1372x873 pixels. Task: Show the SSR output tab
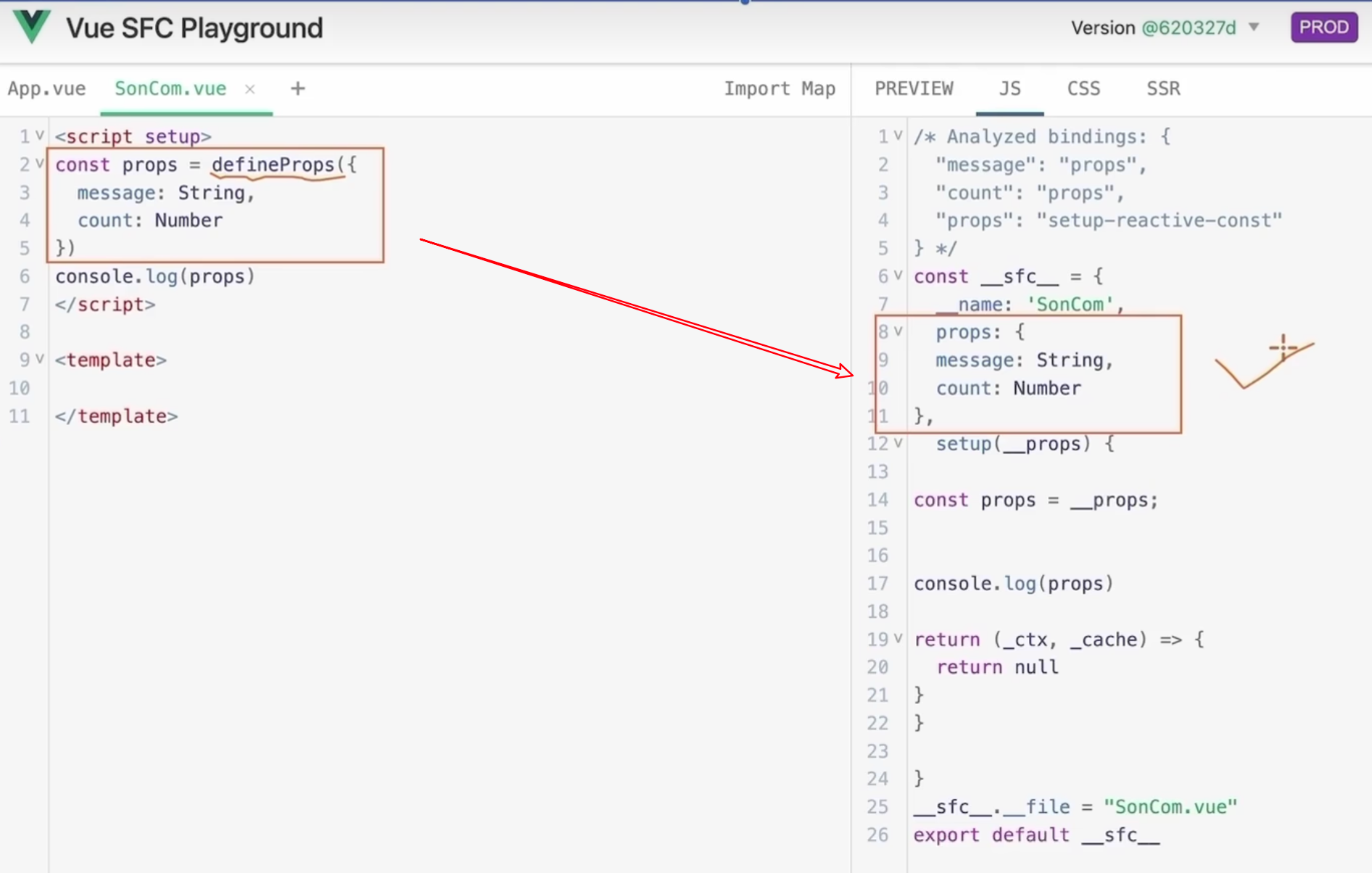[x=1163, y=88]
